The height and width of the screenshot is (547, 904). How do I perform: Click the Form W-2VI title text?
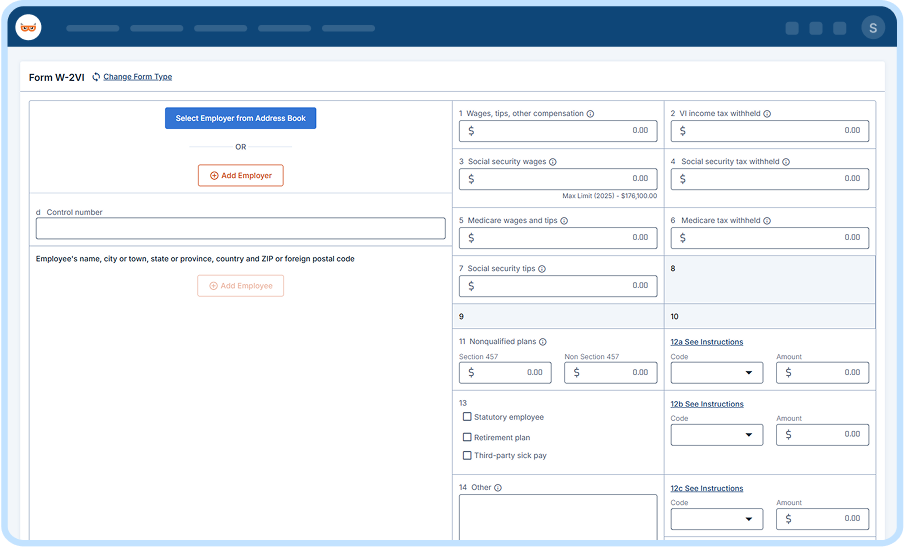56,77
